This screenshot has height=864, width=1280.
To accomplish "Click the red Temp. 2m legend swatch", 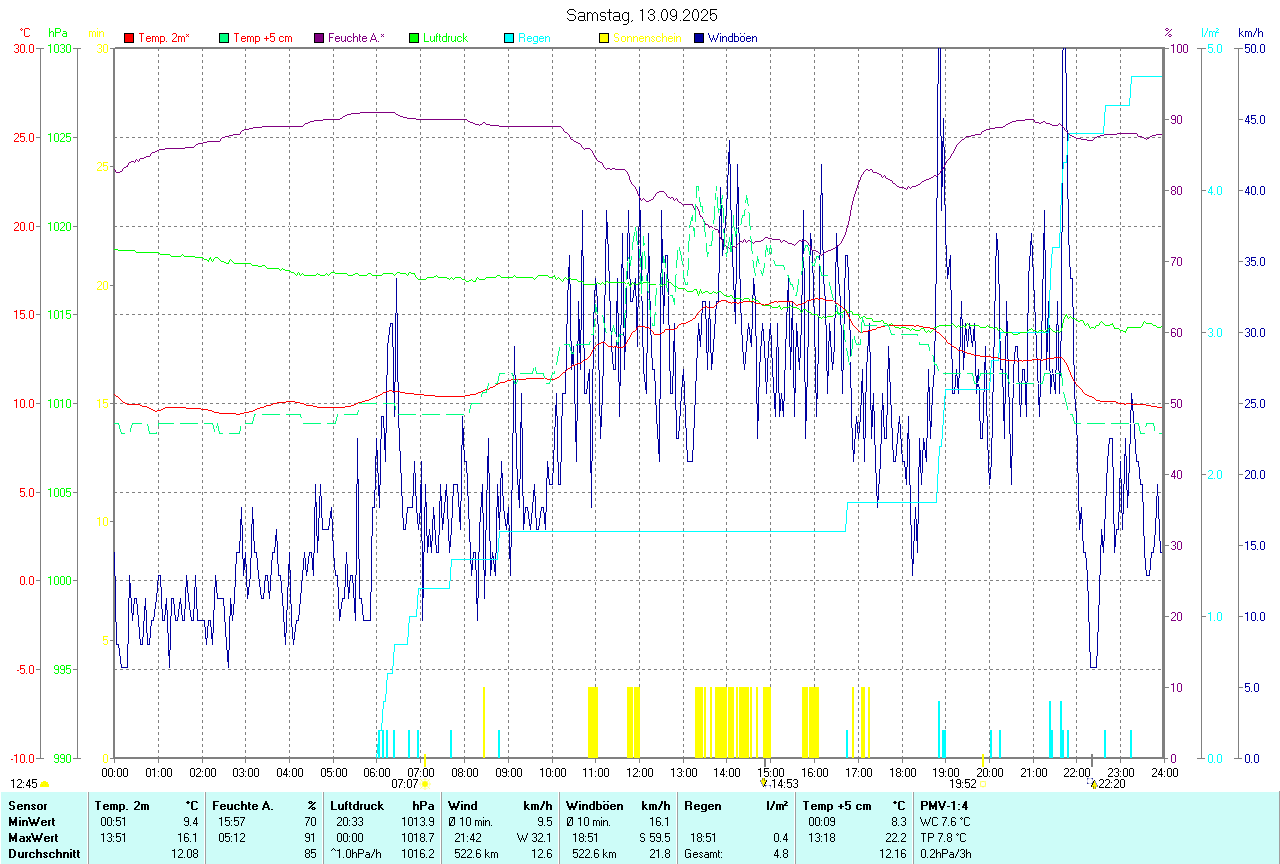I will 129,38.
